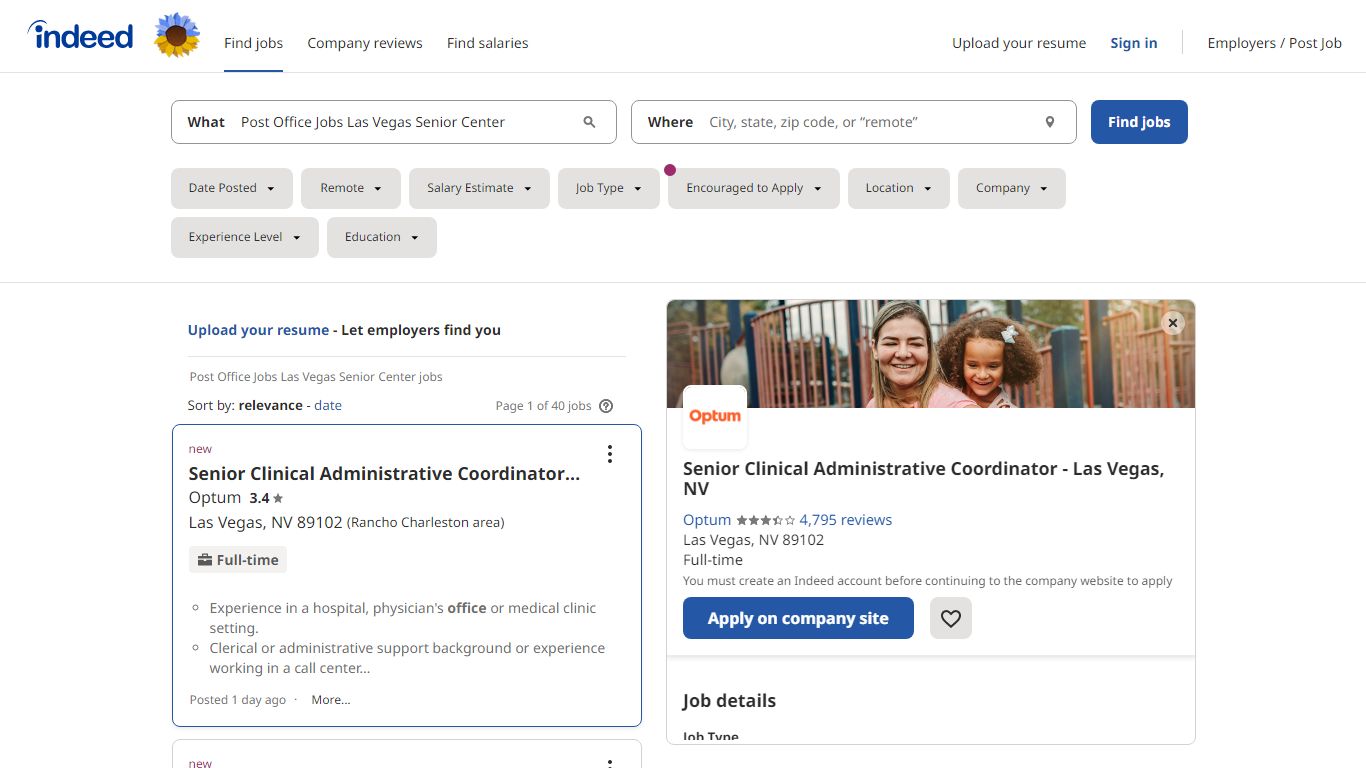Open the Education filter dropdown
1366x768 pixels.
[382, 237]
